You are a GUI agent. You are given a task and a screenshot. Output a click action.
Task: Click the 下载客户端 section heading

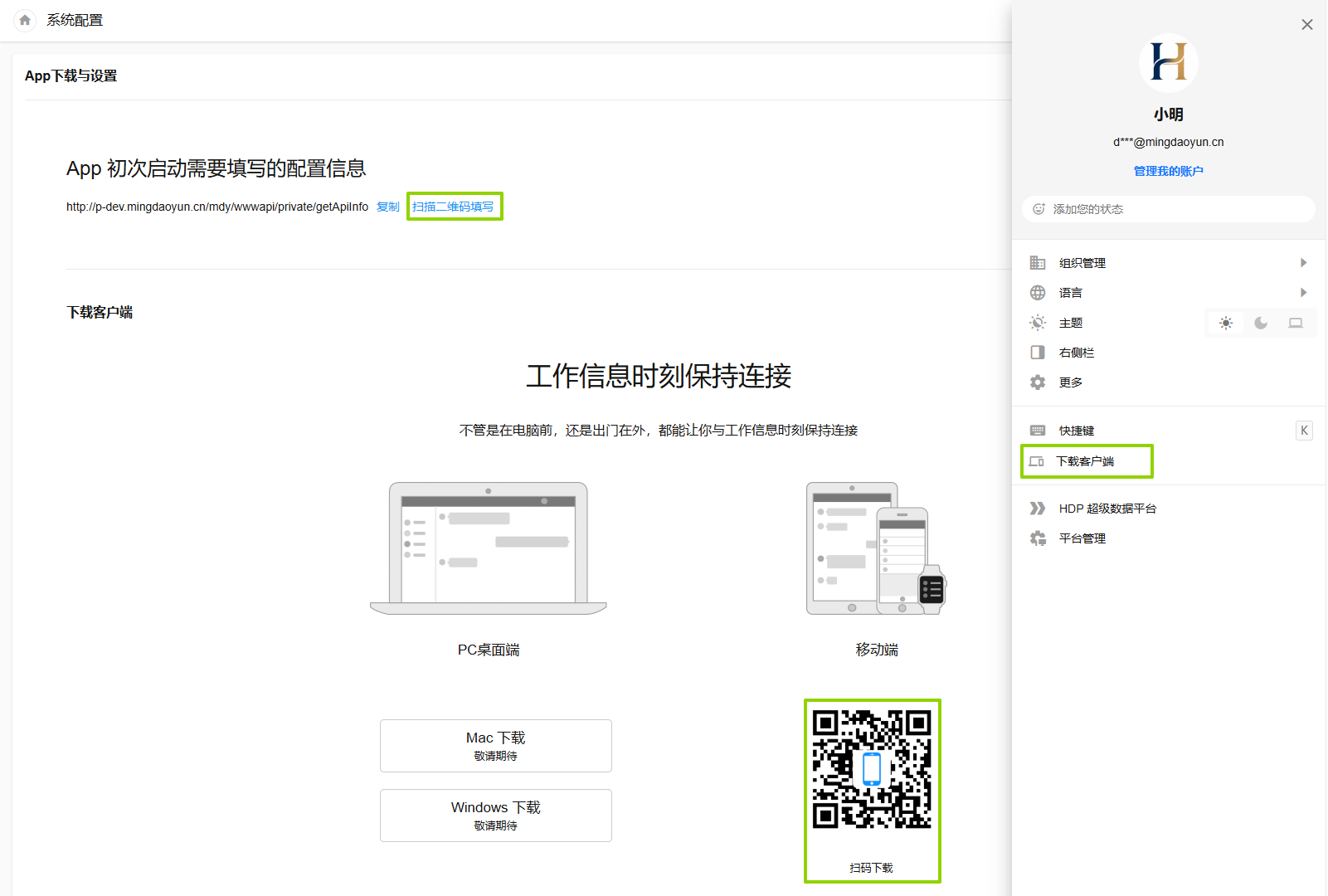tap(100, 312)
